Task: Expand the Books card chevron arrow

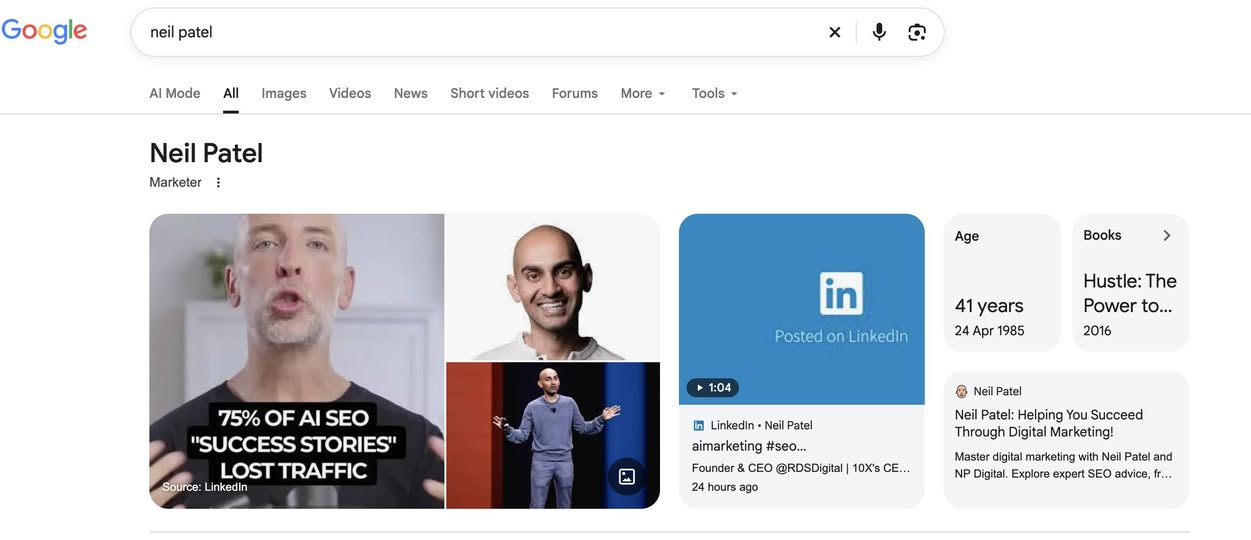Action: tap(1166, 235)
